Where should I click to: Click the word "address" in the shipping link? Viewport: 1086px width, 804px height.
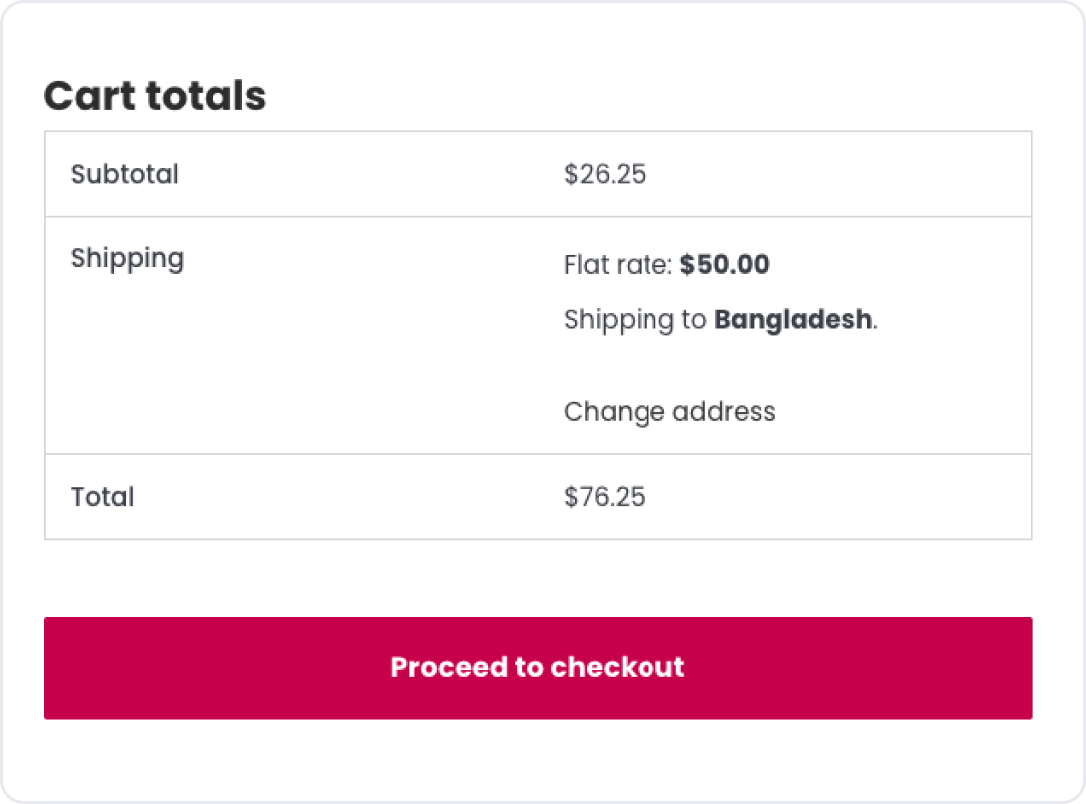(x=724, y=411)
